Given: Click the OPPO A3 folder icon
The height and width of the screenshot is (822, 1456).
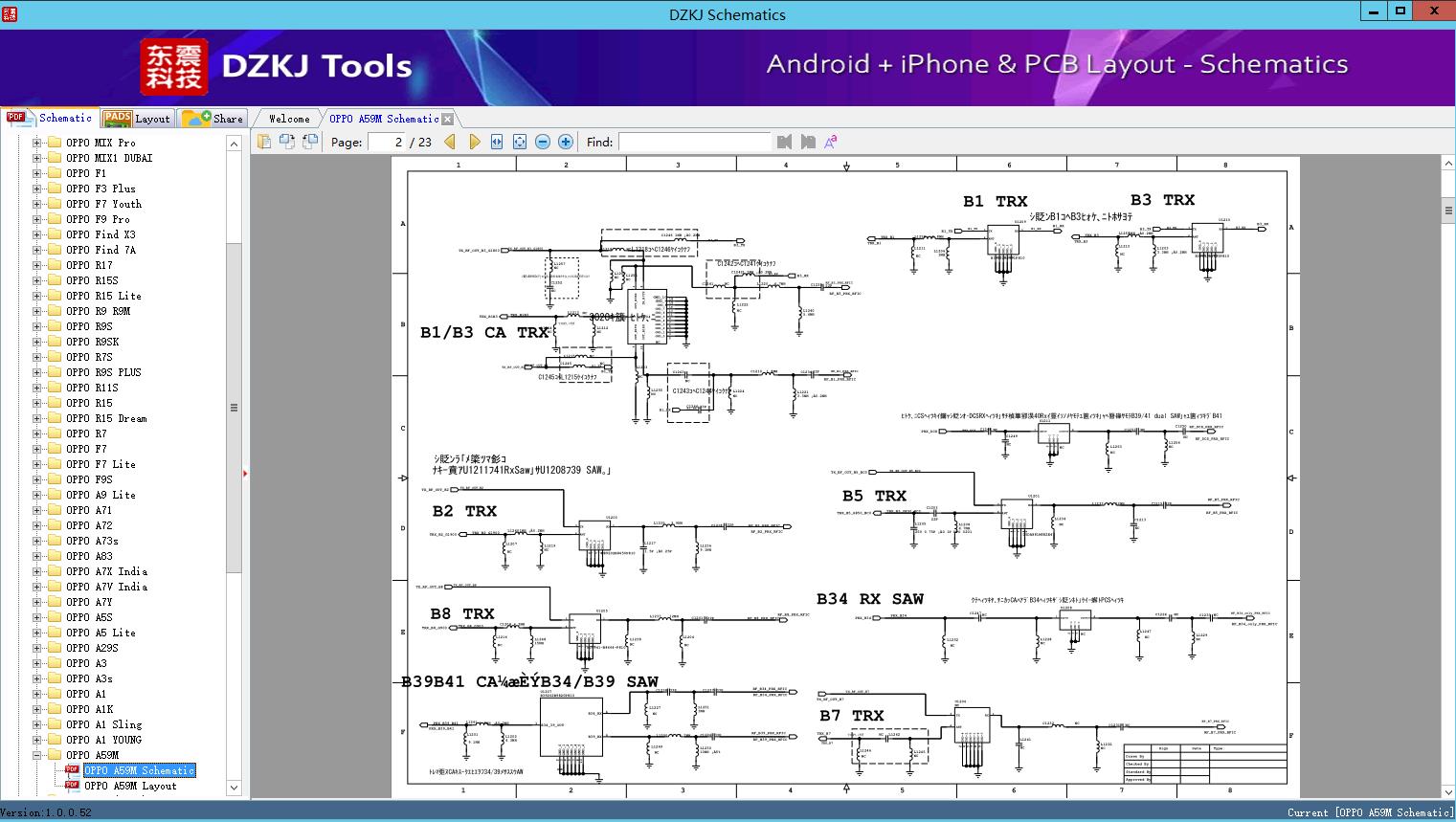Looking at the screenshot, I should 55,663.
